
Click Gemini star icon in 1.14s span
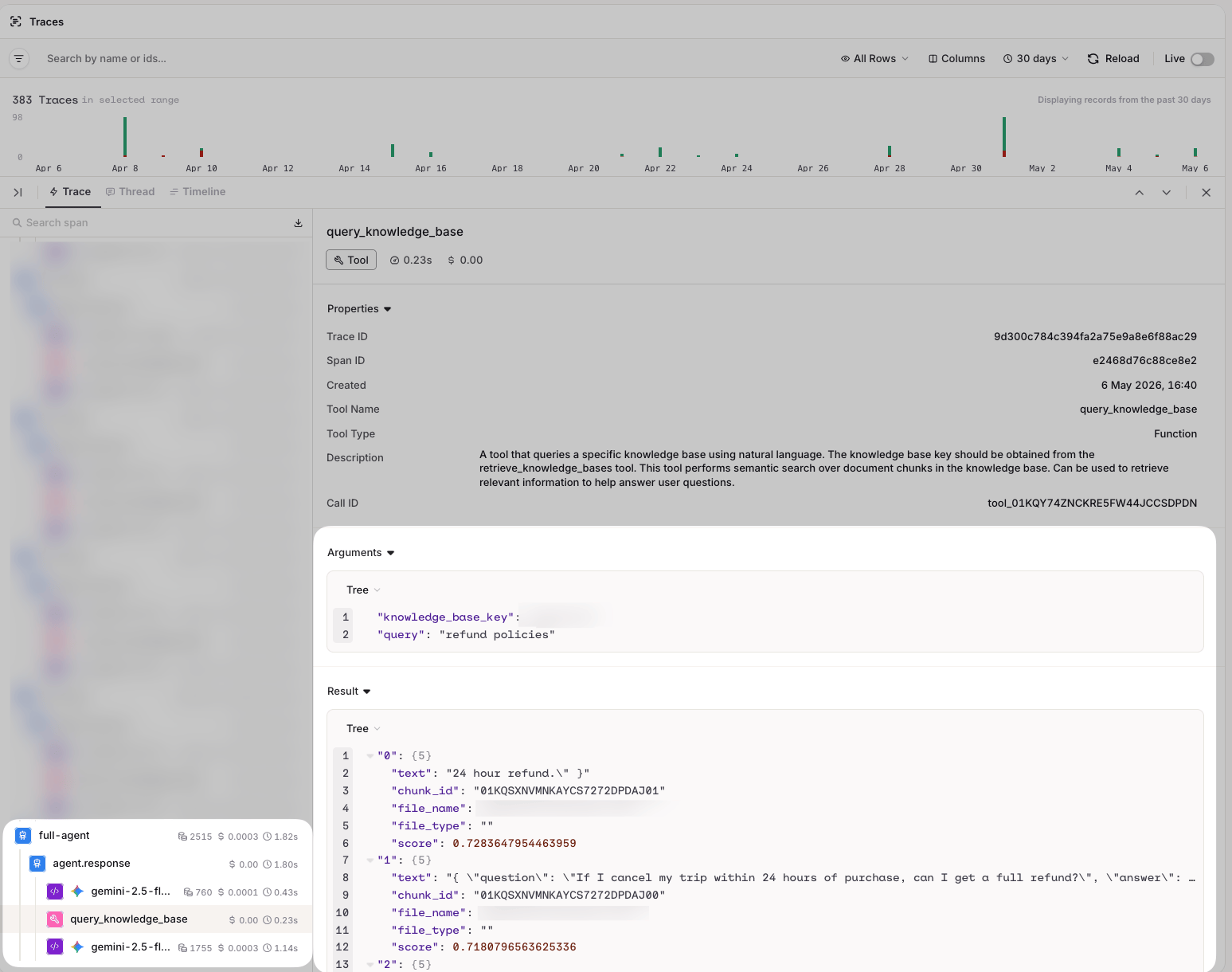pyautogui.click(x=77, y=947)
